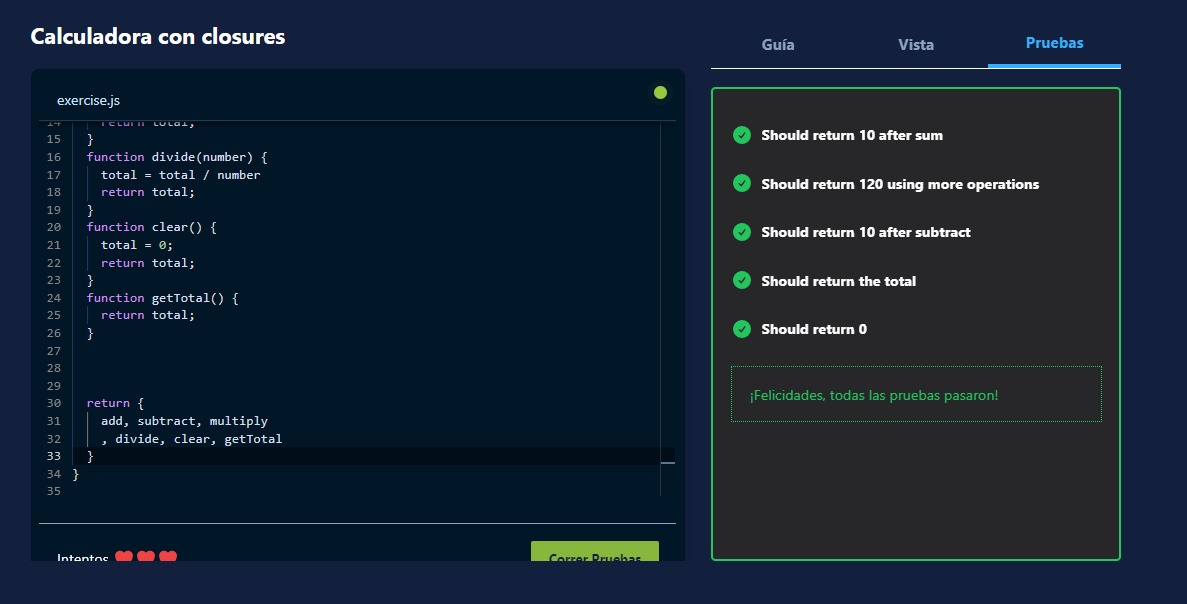Click on 'function getTotal() {' code line

[x=162, y=298]
